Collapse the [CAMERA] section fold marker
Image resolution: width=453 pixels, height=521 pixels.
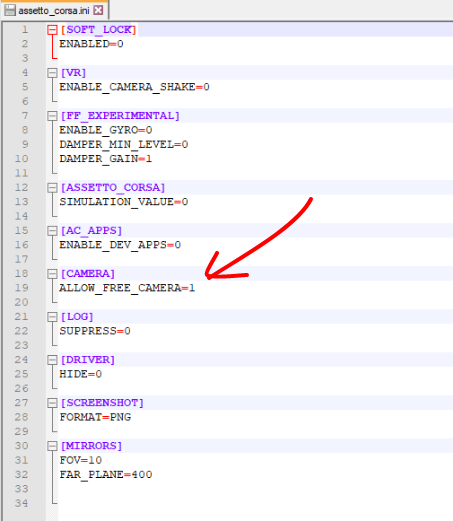(52, 274)
